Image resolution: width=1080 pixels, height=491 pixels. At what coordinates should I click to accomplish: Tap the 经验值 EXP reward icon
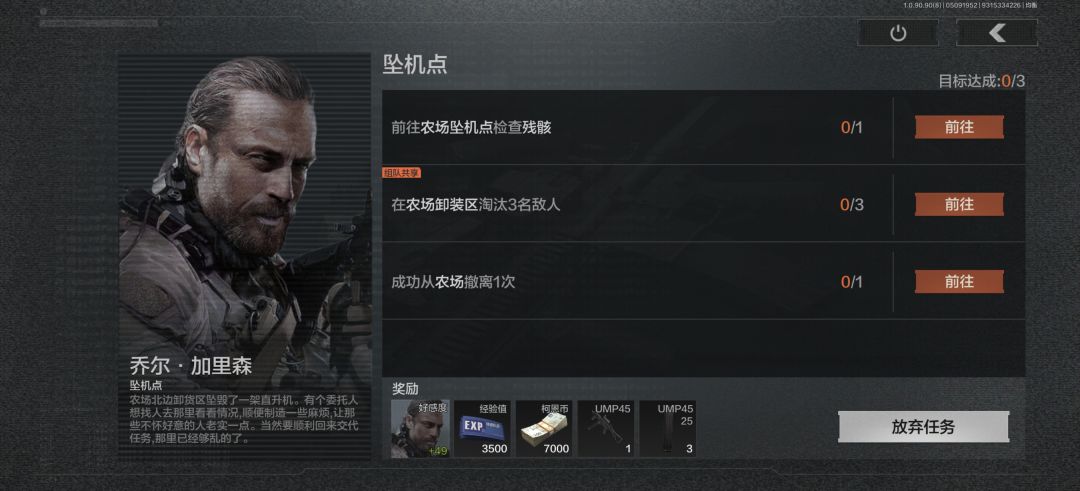coord(482,429)
